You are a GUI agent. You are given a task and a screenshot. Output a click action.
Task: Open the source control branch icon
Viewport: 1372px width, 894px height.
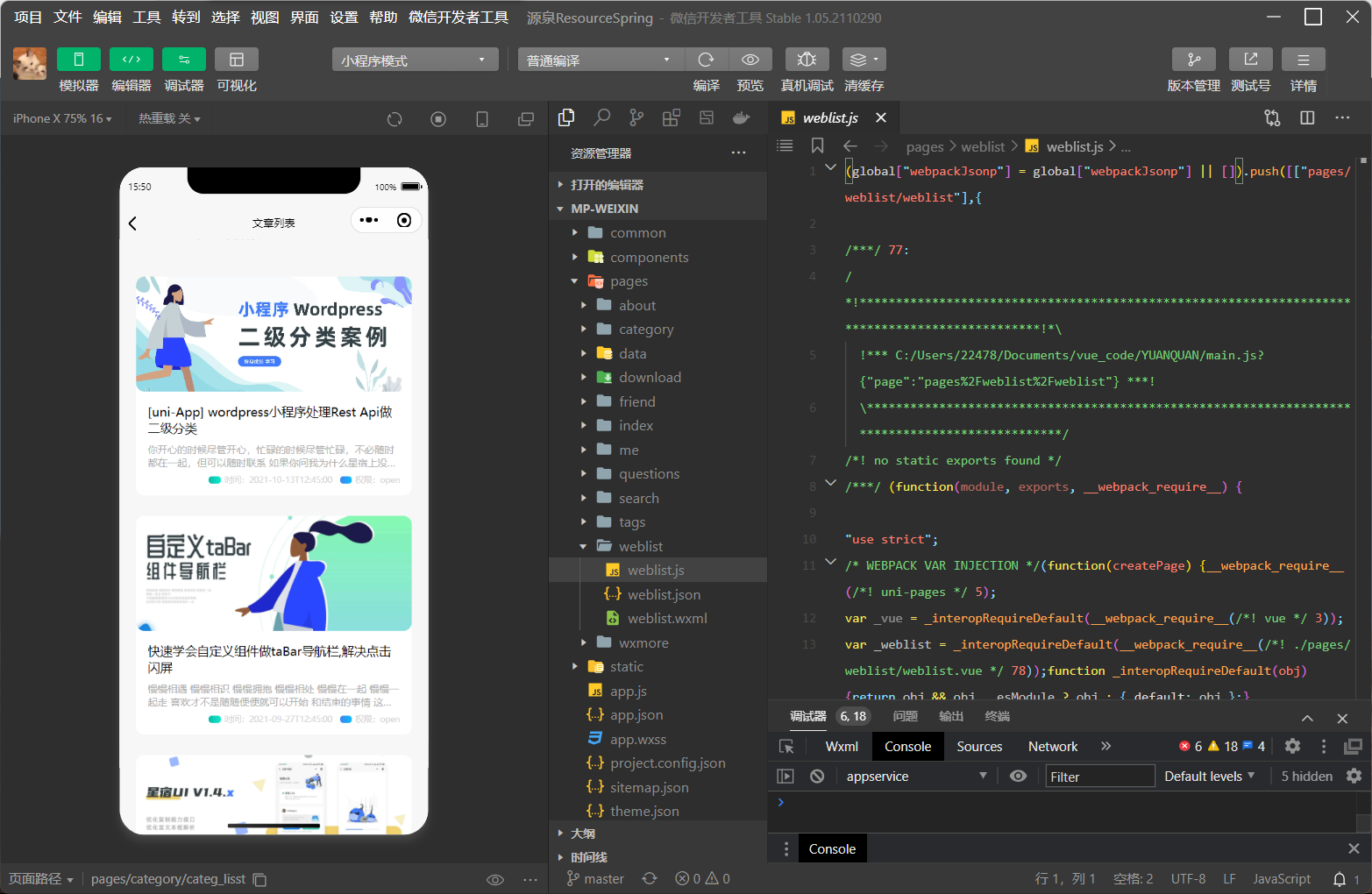point(636,117)
